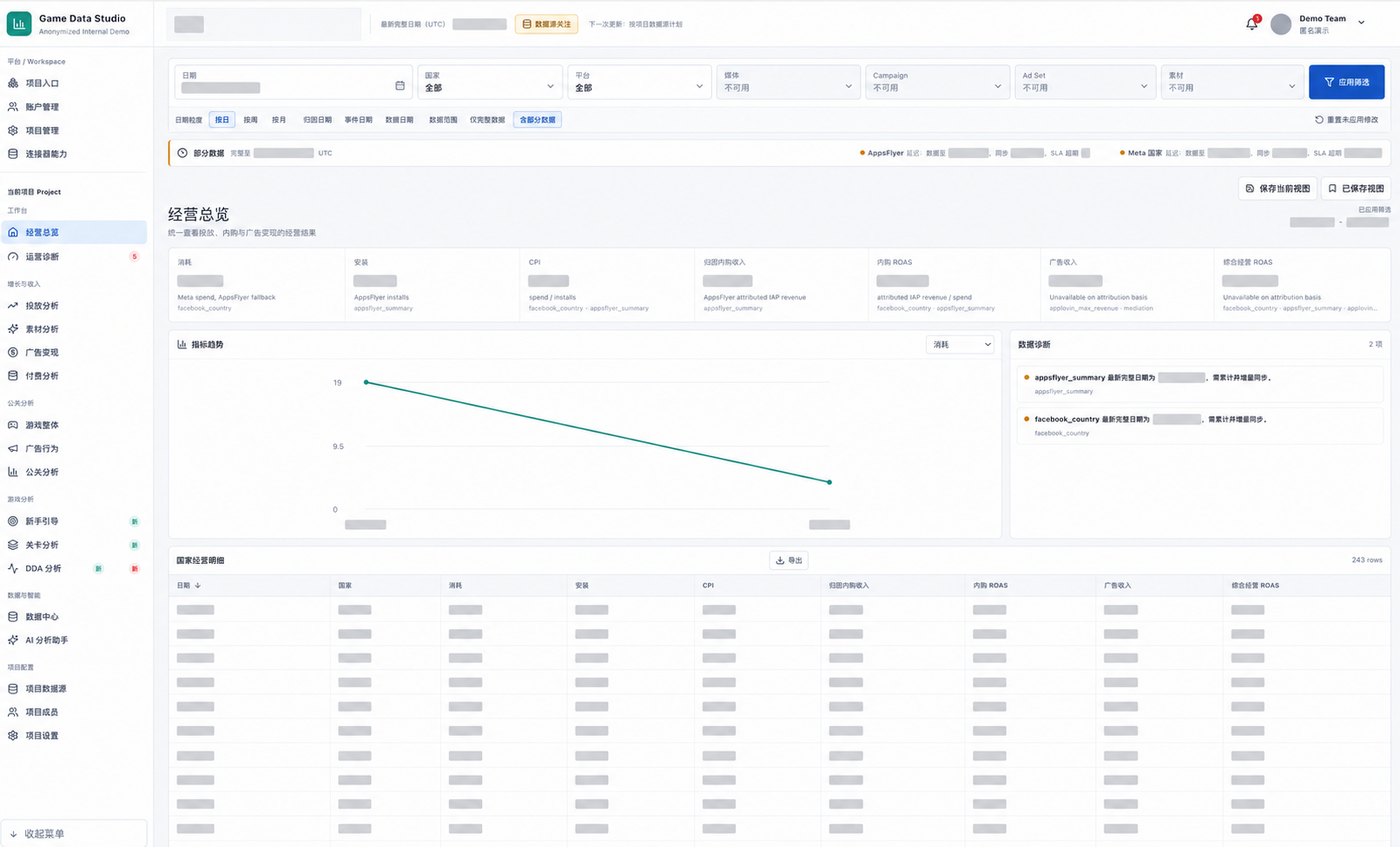Click the 导出 export button
This screenshot has height=847, width=1400.
(789, 560)
